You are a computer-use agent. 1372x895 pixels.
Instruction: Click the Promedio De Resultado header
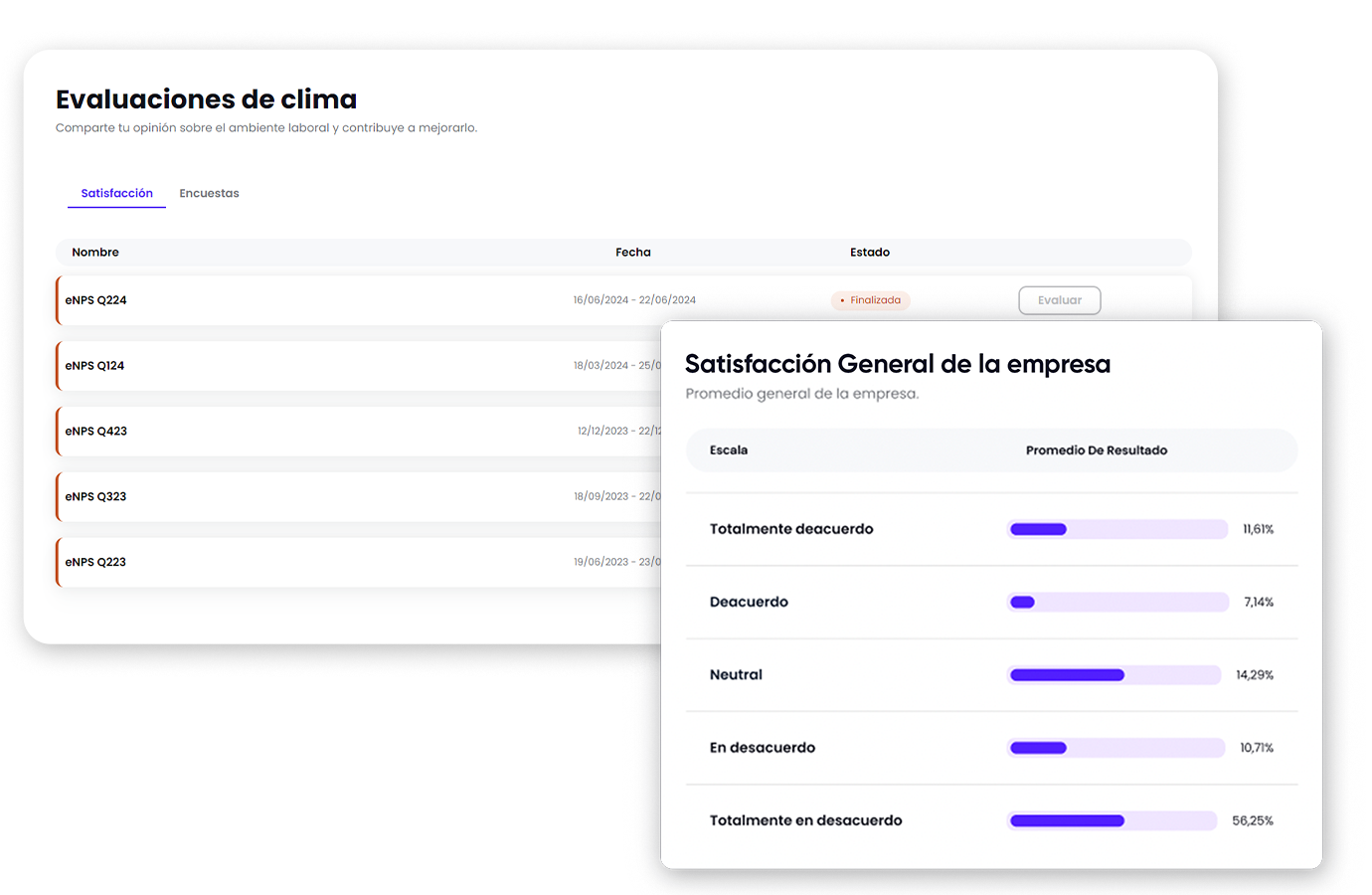click(1096, 450)
